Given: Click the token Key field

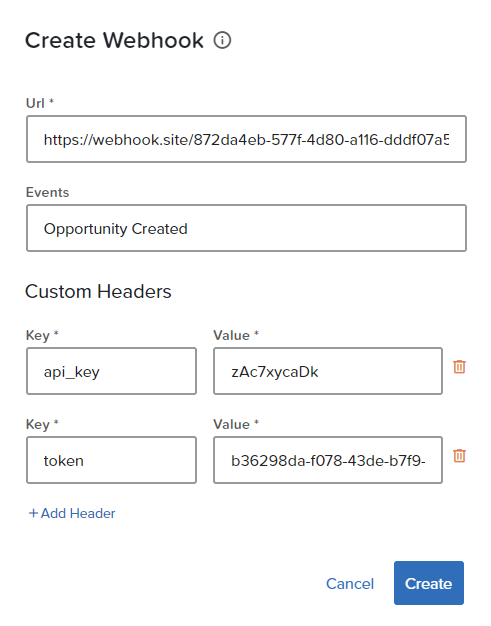Looking at the screenshot, I should [x=111, y=460].
